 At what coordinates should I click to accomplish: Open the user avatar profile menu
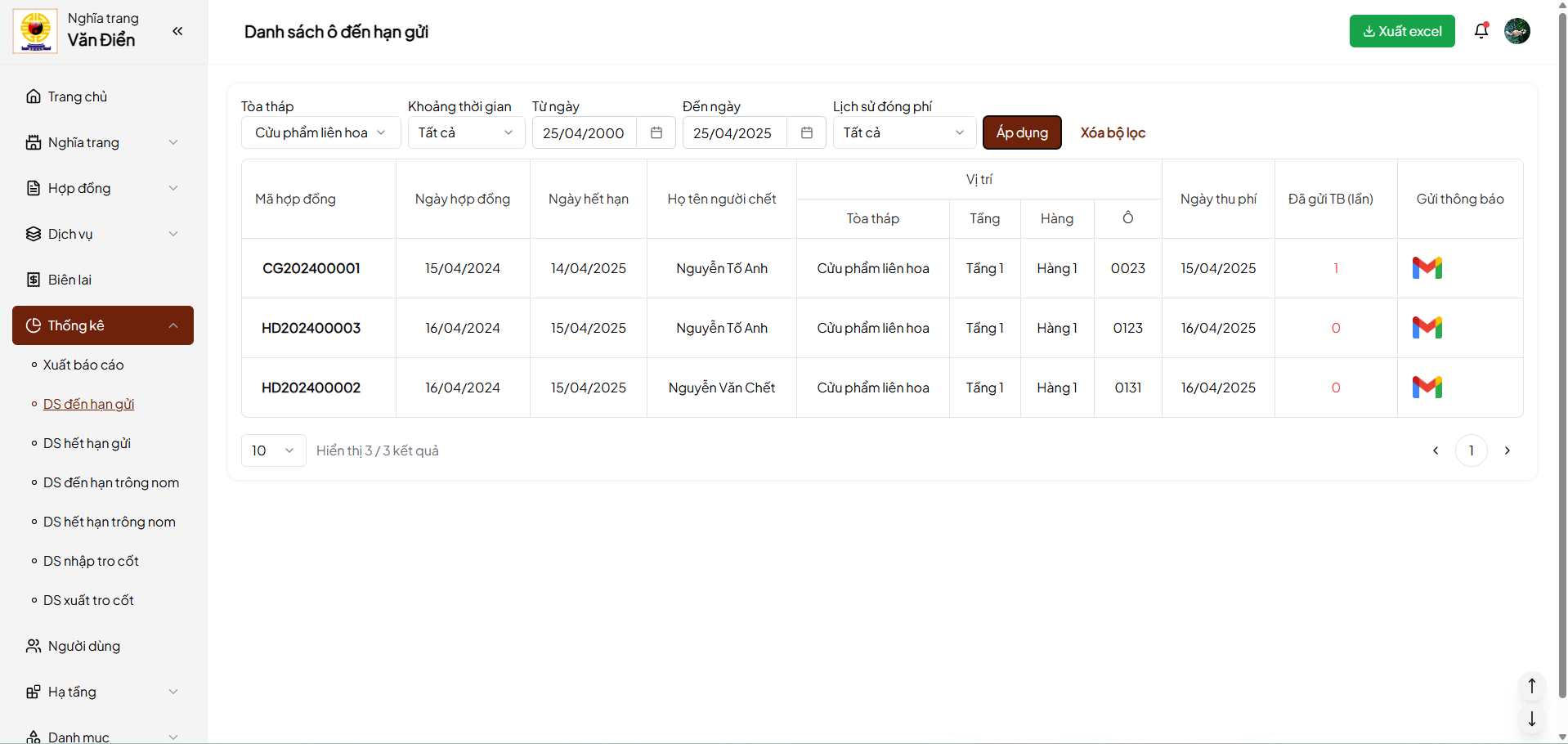(x=1516, y=31)
